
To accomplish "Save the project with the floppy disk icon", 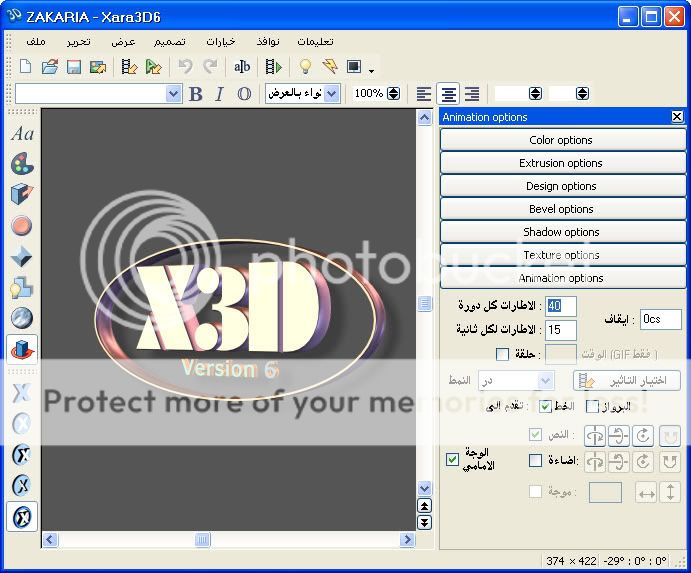I will (74, 67).
